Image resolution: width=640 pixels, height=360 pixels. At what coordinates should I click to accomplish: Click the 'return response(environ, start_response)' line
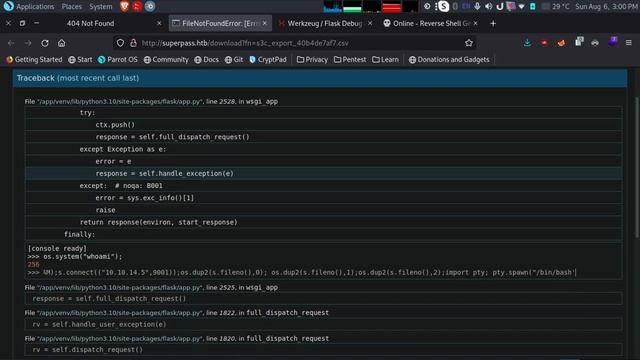[324, 222]
